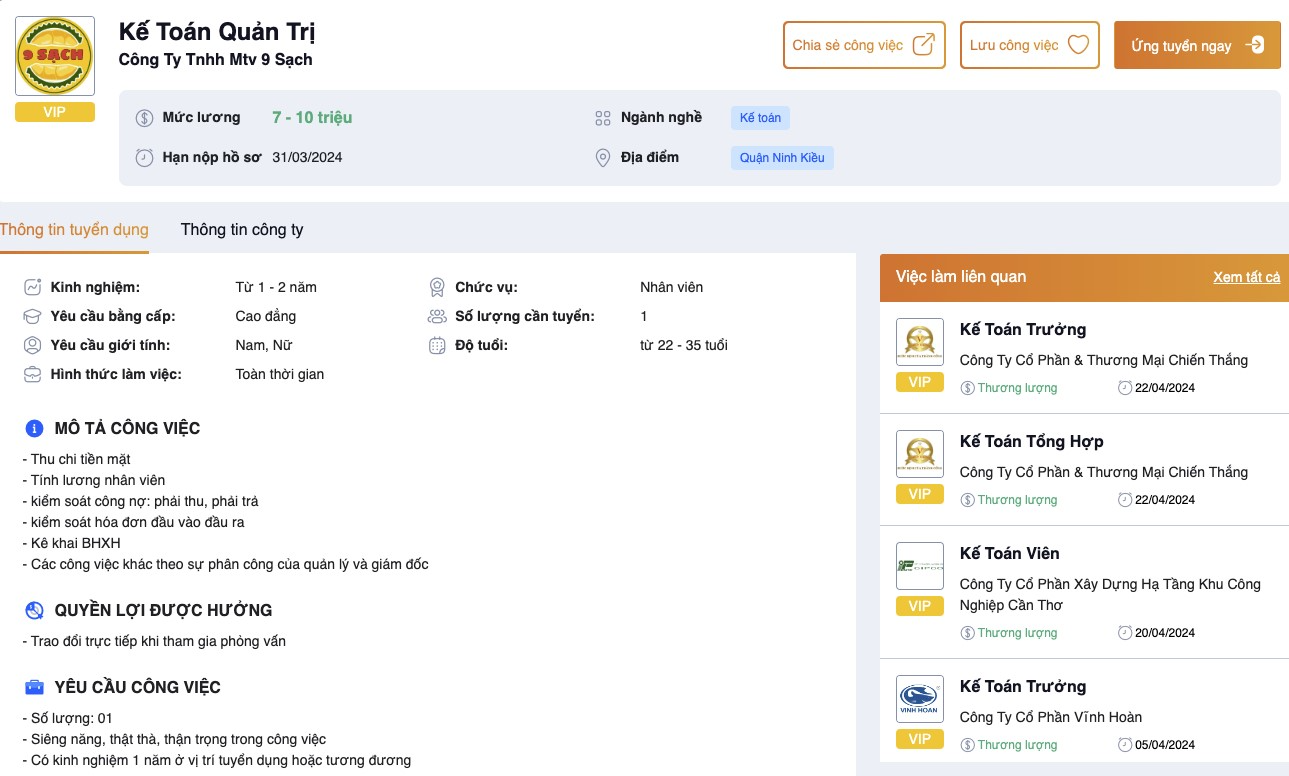Viewport: 1289px width, 776px height.
Task: Open first Kế Toán Trưởng job at Chiến Thắng
Action: pyautogui.click(x=1023, y=329)
